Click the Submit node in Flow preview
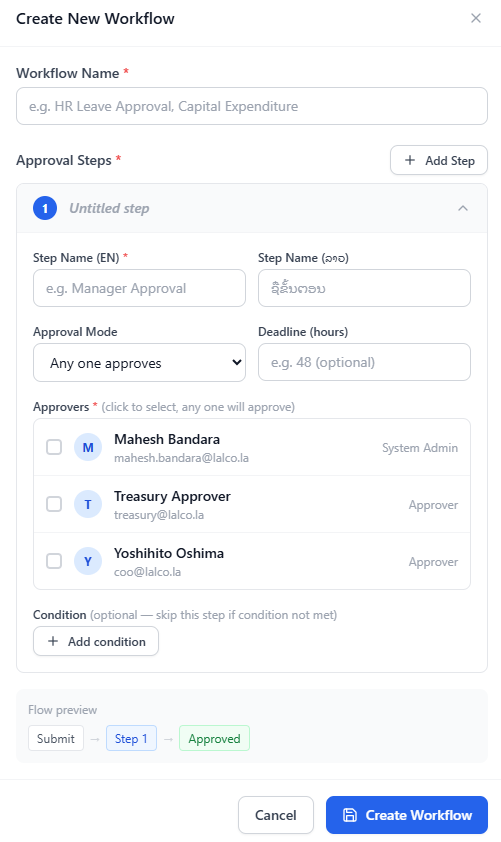Screen dimensions: 501x842 point(56,738)
